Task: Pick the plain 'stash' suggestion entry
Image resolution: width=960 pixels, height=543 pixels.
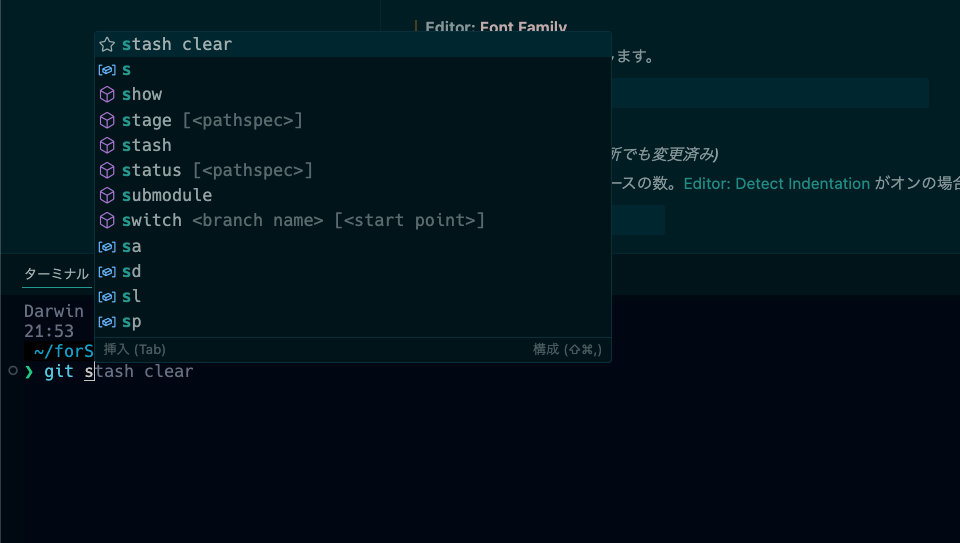Action: coord(146,146)
